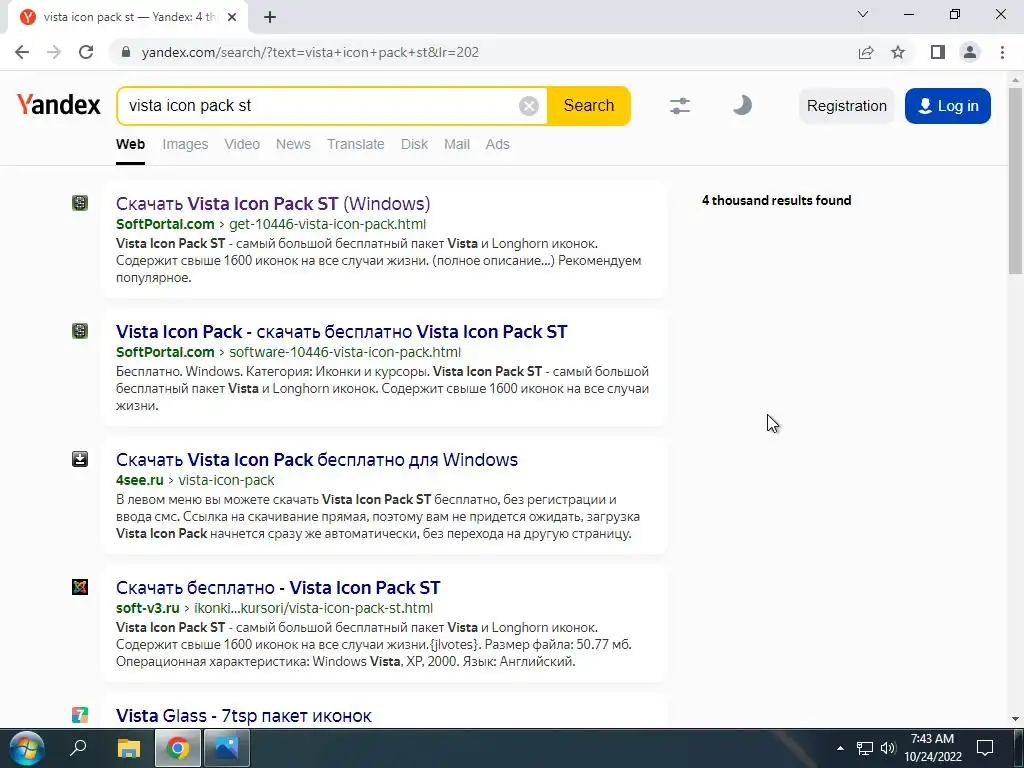
Task: Open the Windows Start menu
Action: (x=26, y=748)
